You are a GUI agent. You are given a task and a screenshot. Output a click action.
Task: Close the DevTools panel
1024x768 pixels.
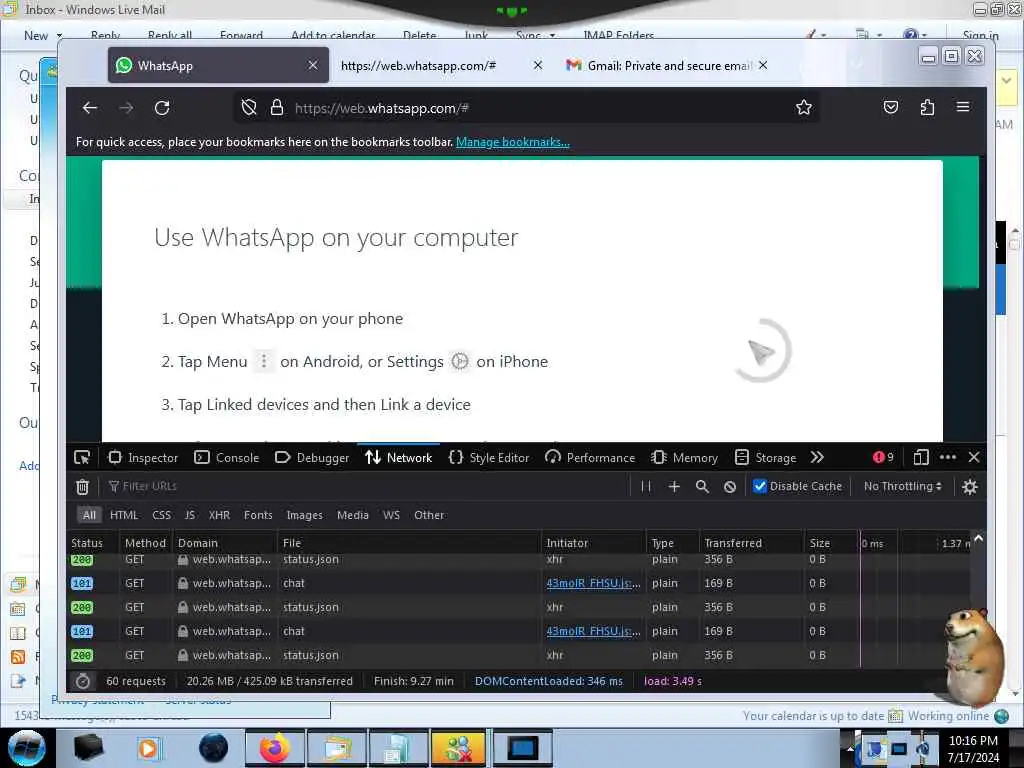(974, 457)
